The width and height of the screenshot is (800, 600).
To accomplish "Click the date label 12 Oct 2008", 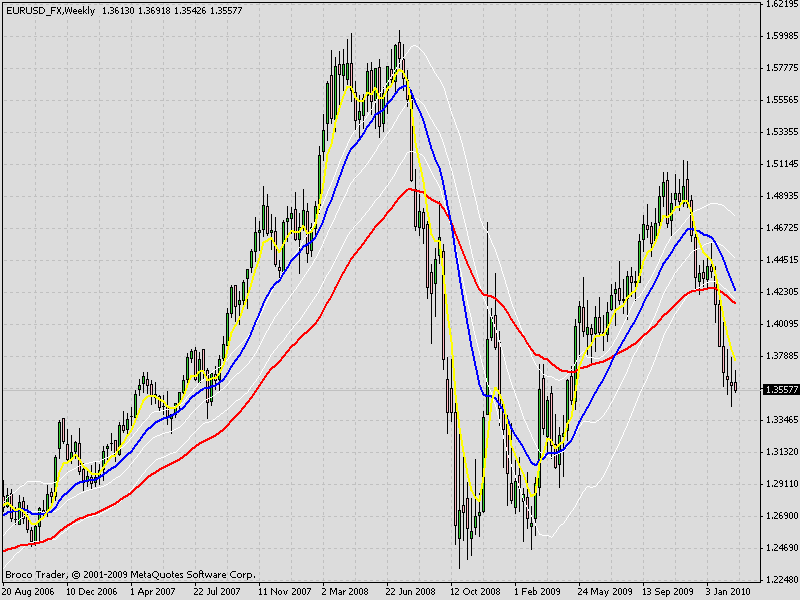I will click(x=475, y=592).
